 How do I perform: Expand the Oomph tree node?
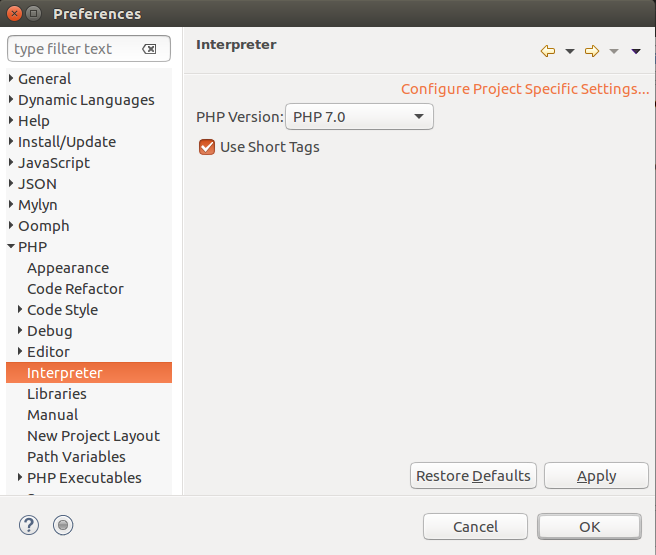pyautogui.click(x=11, y=225)
